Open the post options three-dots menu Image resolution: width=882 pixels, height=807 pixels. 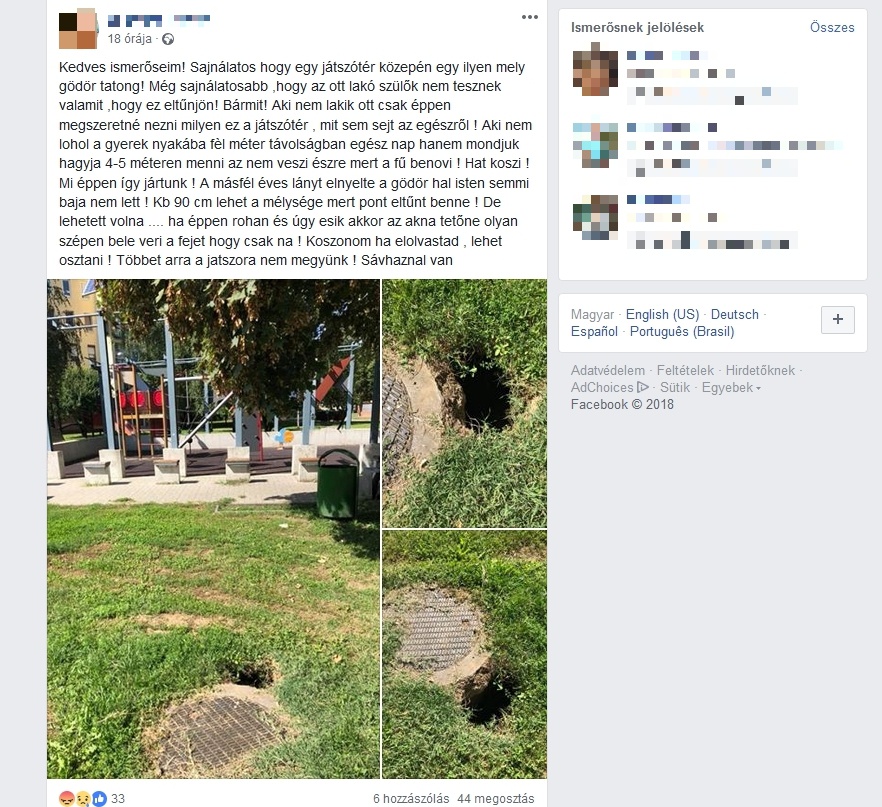pos(529,17)
